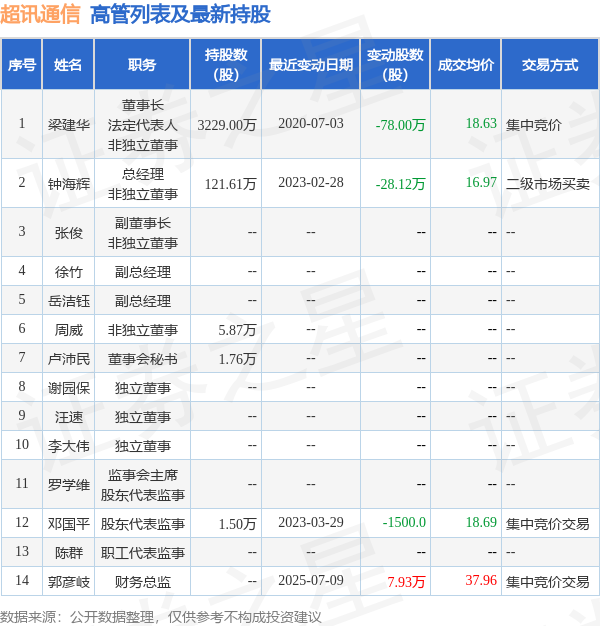Click the average price 16.97
The height and width of the screenshot is (626, 600).
tap(481, 182)
